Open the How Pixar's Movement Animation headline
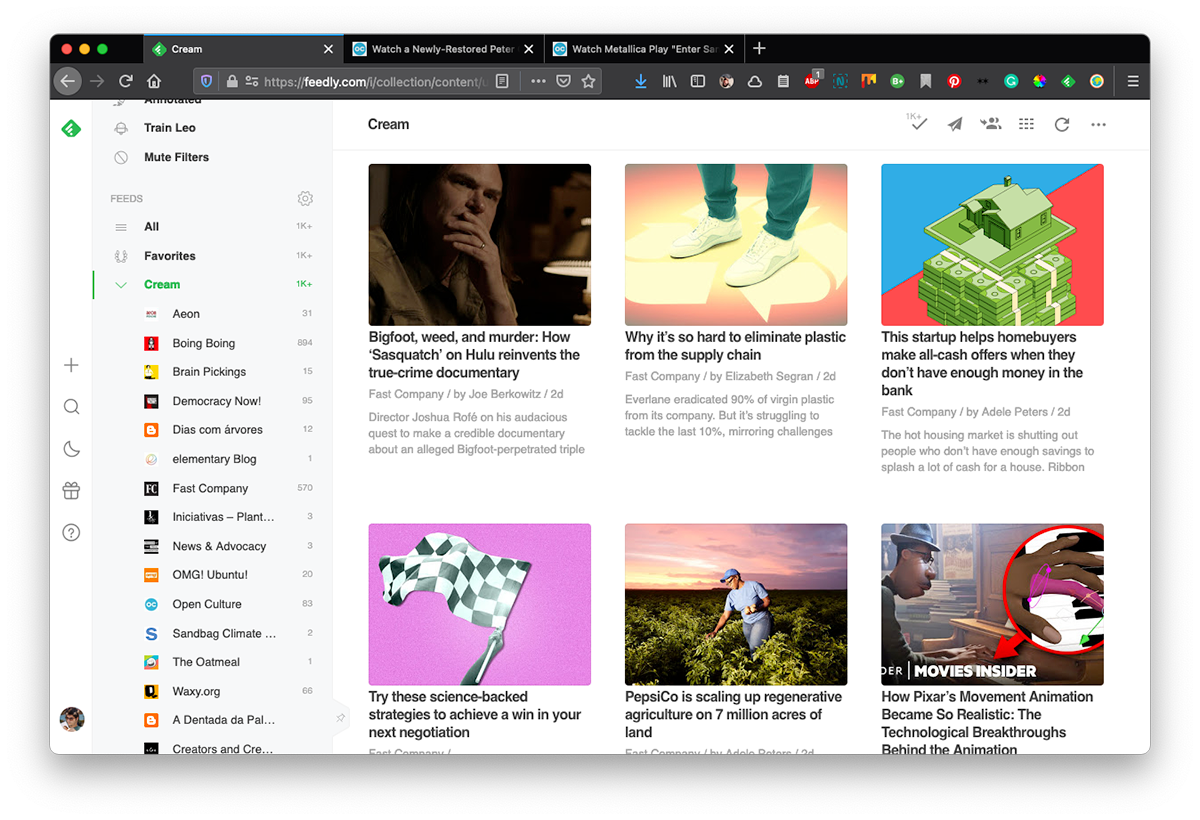 [x=987, y=723]
